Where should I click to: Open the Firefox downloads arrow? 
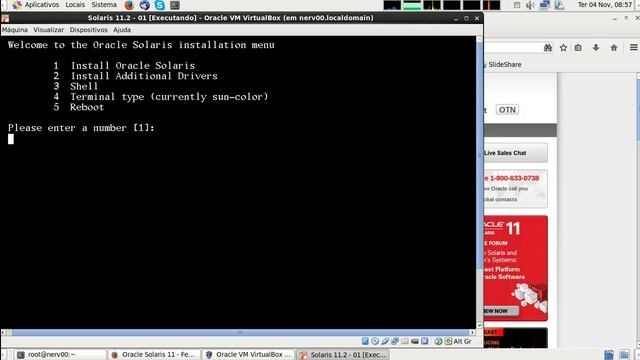tap(596, 48)
